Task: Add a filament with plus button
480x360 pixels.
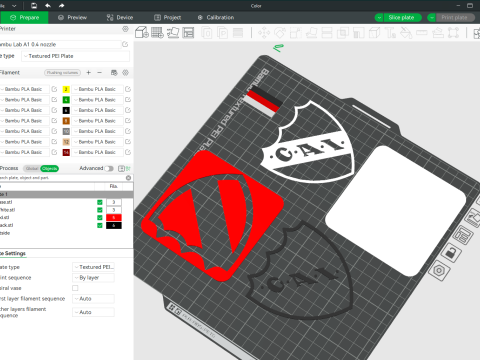Action: point(88,73)
